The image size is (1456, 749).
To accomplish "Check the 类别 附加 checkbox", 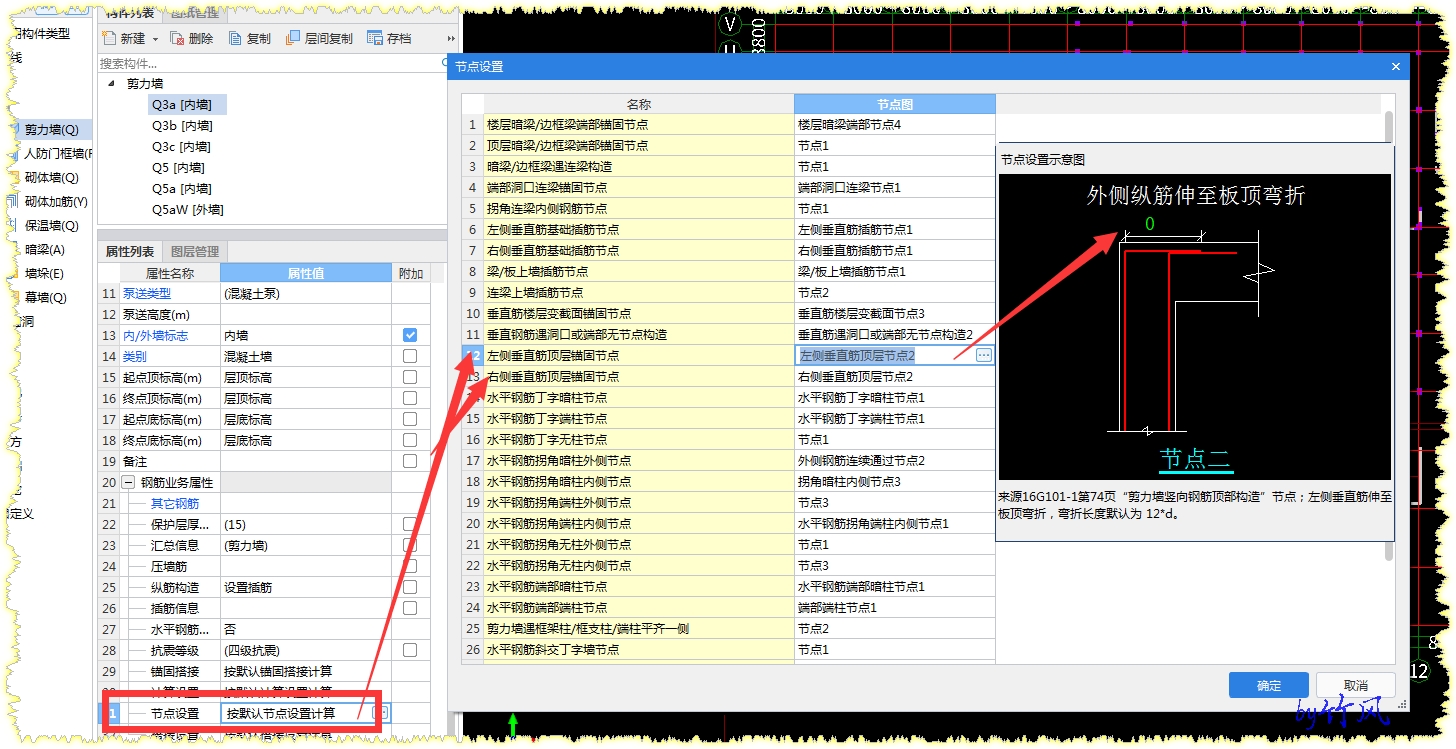I will (x=410, y=356).
